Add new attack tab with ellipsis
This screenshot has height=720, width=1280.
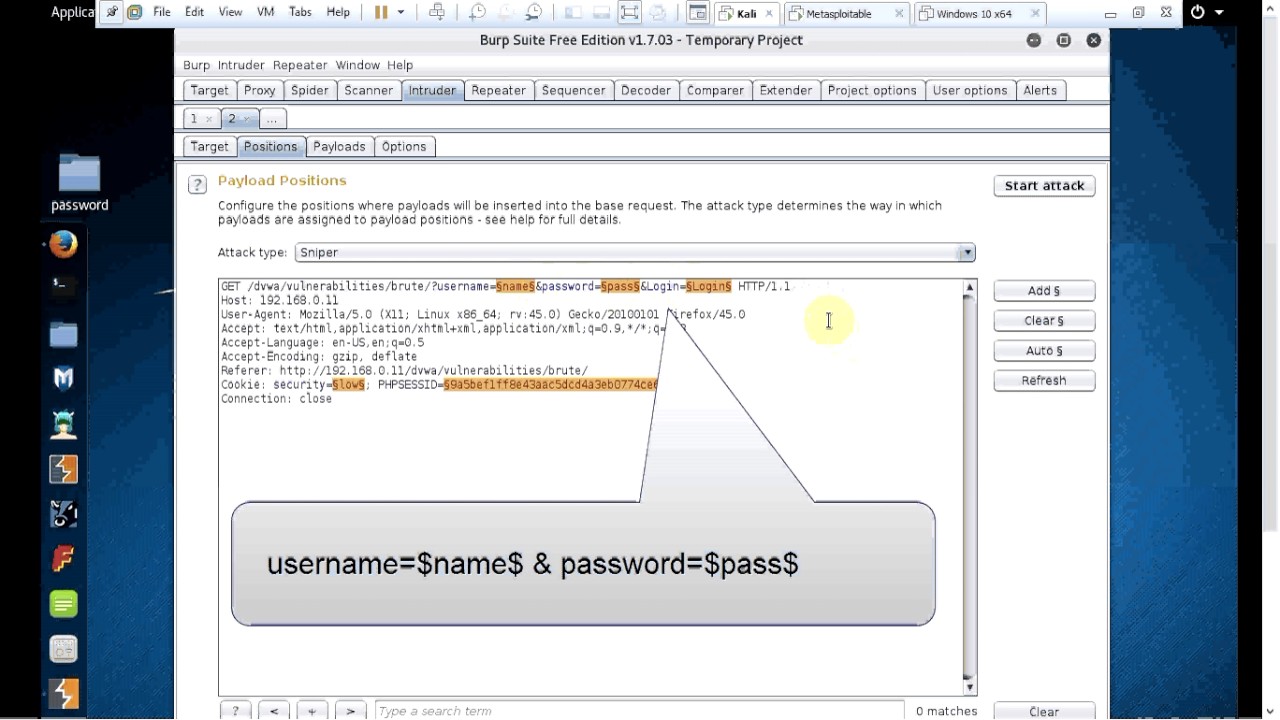[x=271, y=118]
